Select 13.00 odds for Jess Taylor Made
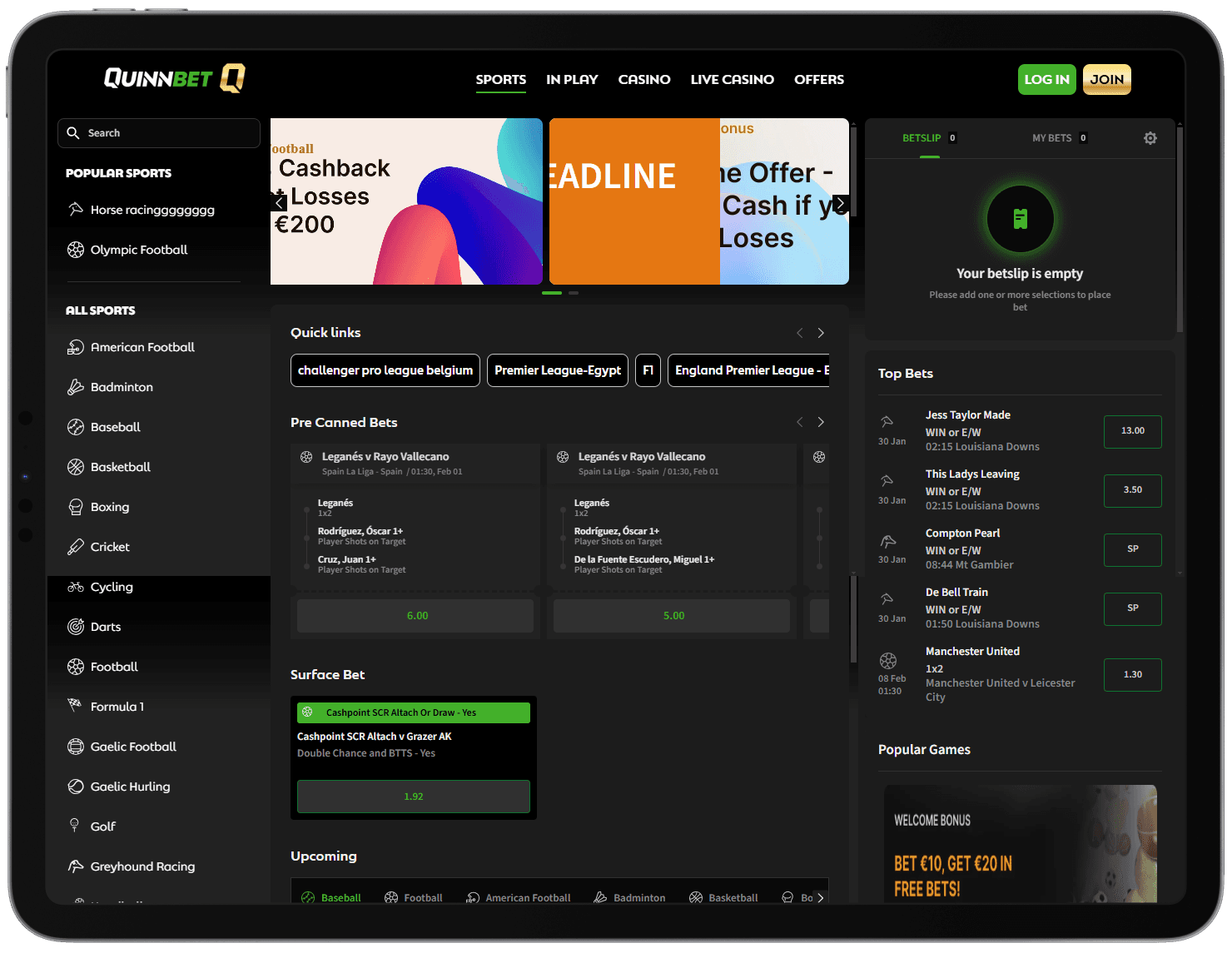 (x=1133, y=431)
